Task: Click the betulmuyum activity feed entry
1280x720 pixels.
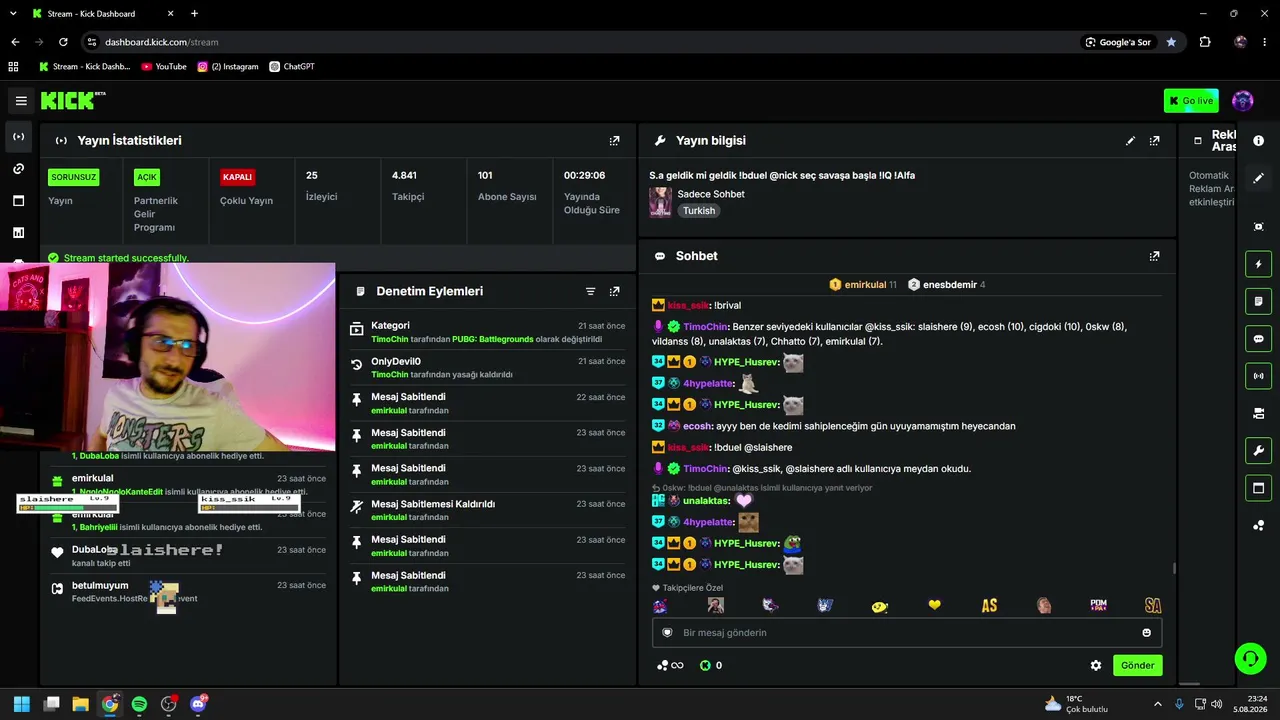Action: pyautogui.click(x=188, y=591)
